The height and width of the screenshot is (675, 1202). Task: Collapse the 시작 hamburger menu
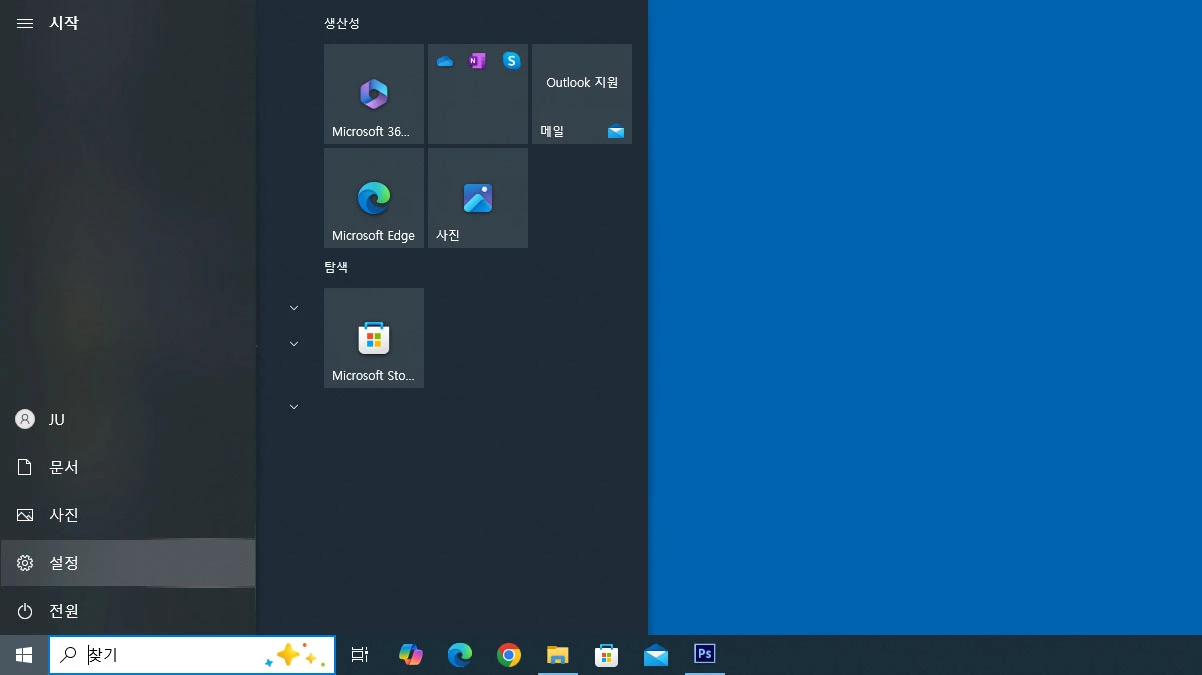click(x=25, y=23)
